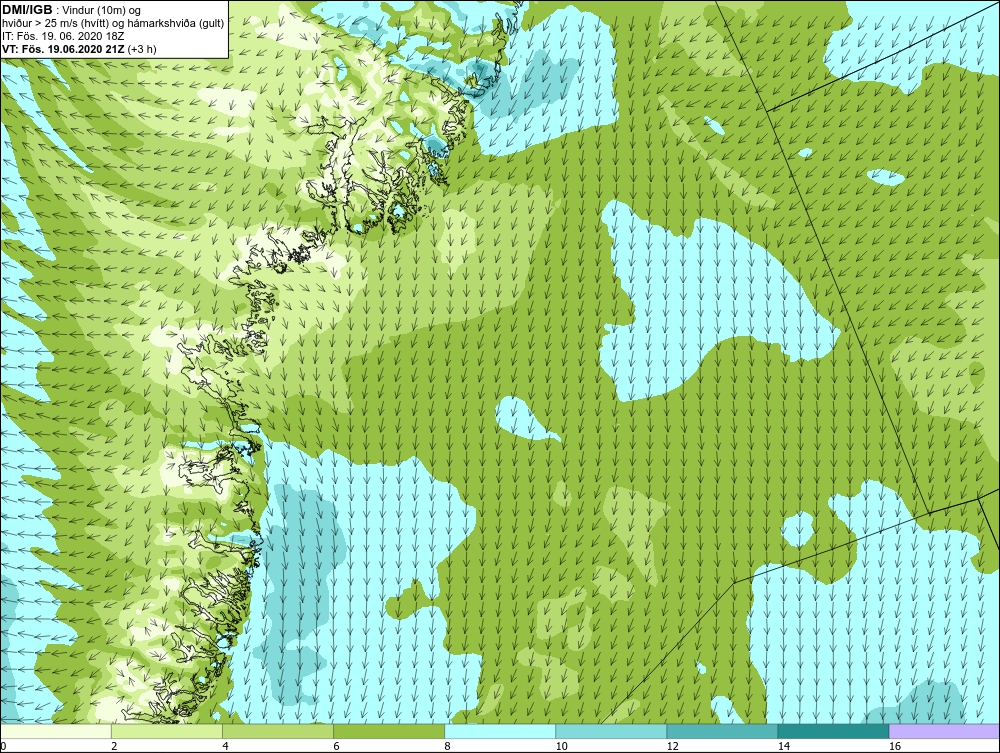The width and height of the screenshot is (1000, 753).
Task: Click the '(+3 h)' forecast offset text
Action: pos(142,49)
